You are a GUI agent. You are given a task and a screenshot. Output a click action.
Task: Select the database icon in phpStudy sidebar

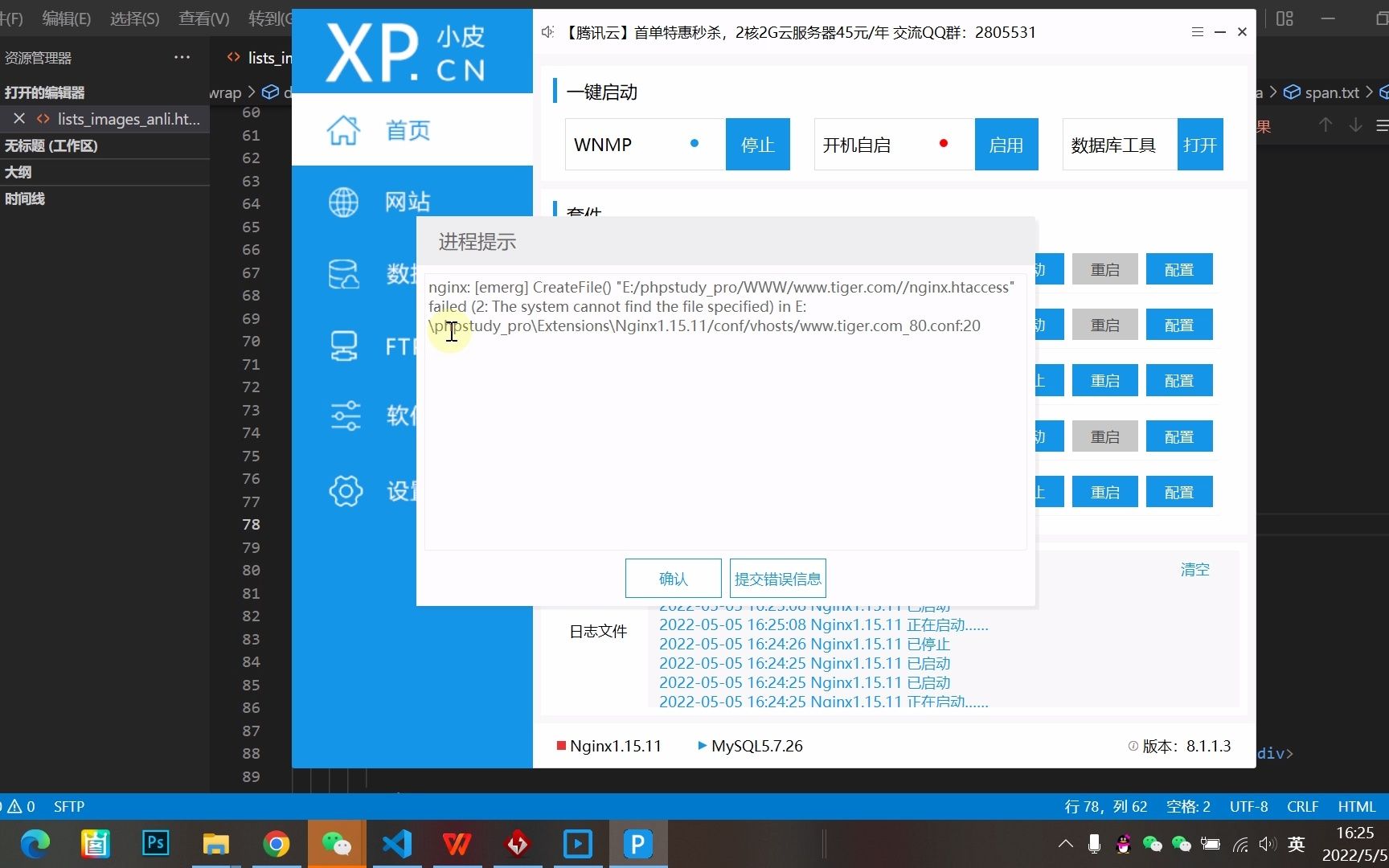343,274
